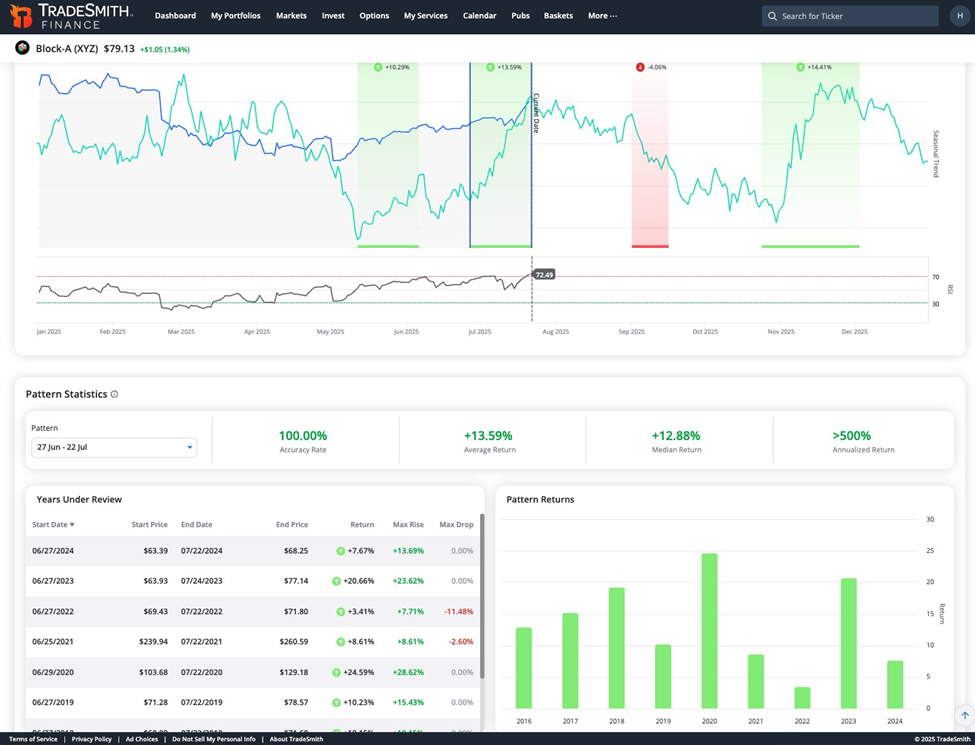Click in the Search for Ticker field
The height and width of the screenshot is (745, 975).
[855, 16]
